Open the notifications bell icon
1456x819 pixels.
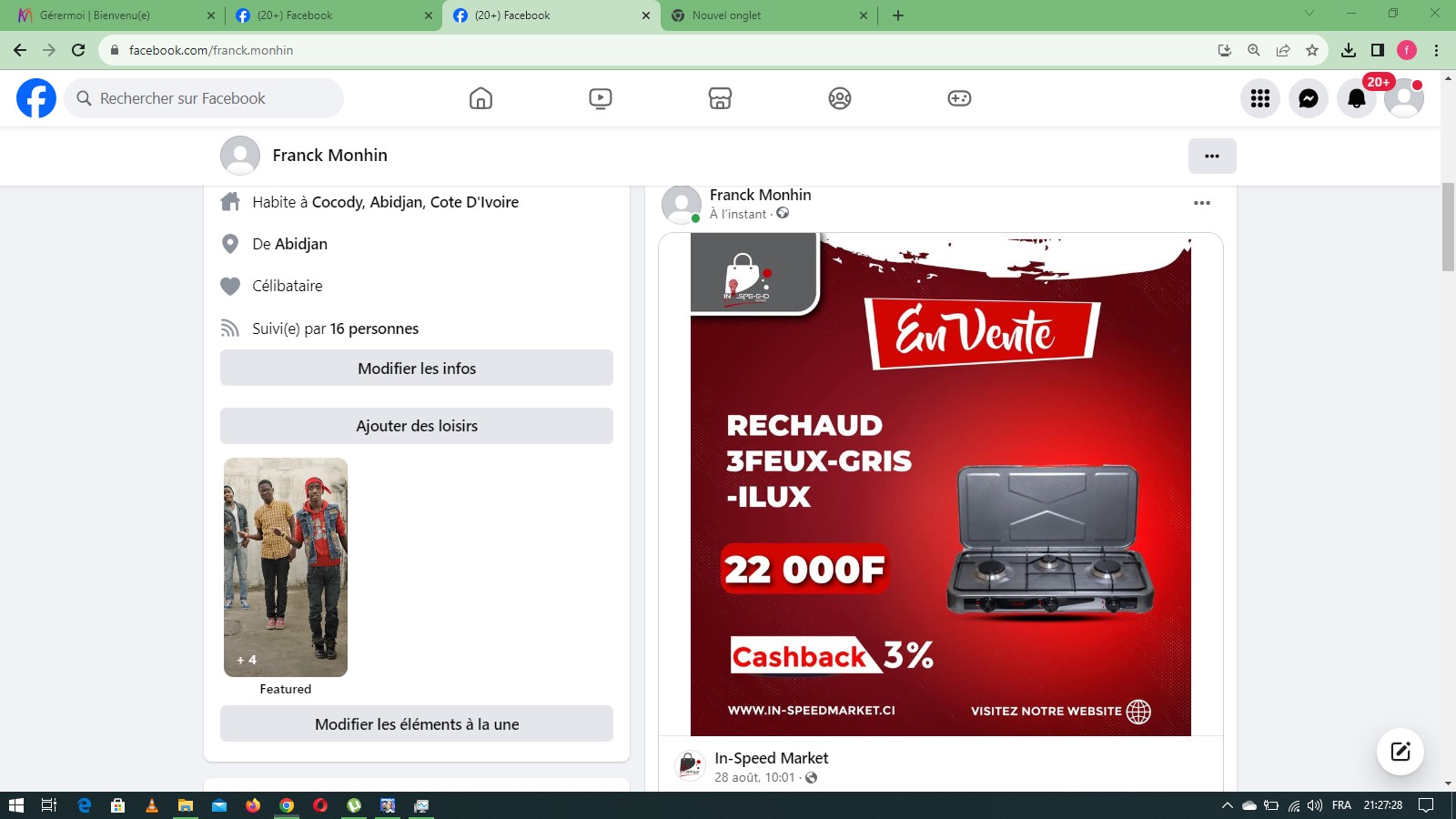click(x=1356, y=99)
